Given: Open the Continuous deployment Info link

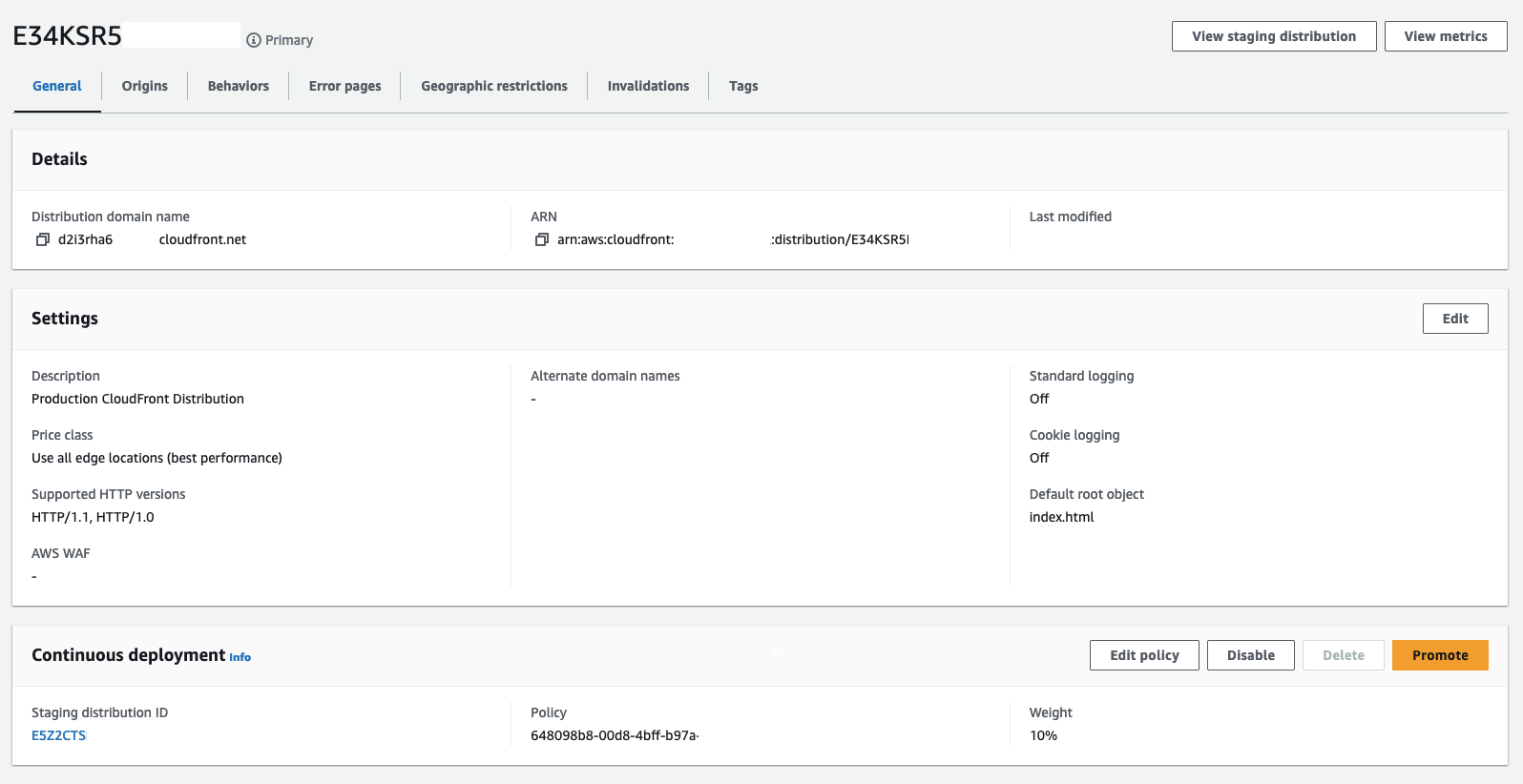Looking at the screenshot, I should point(240,657).
